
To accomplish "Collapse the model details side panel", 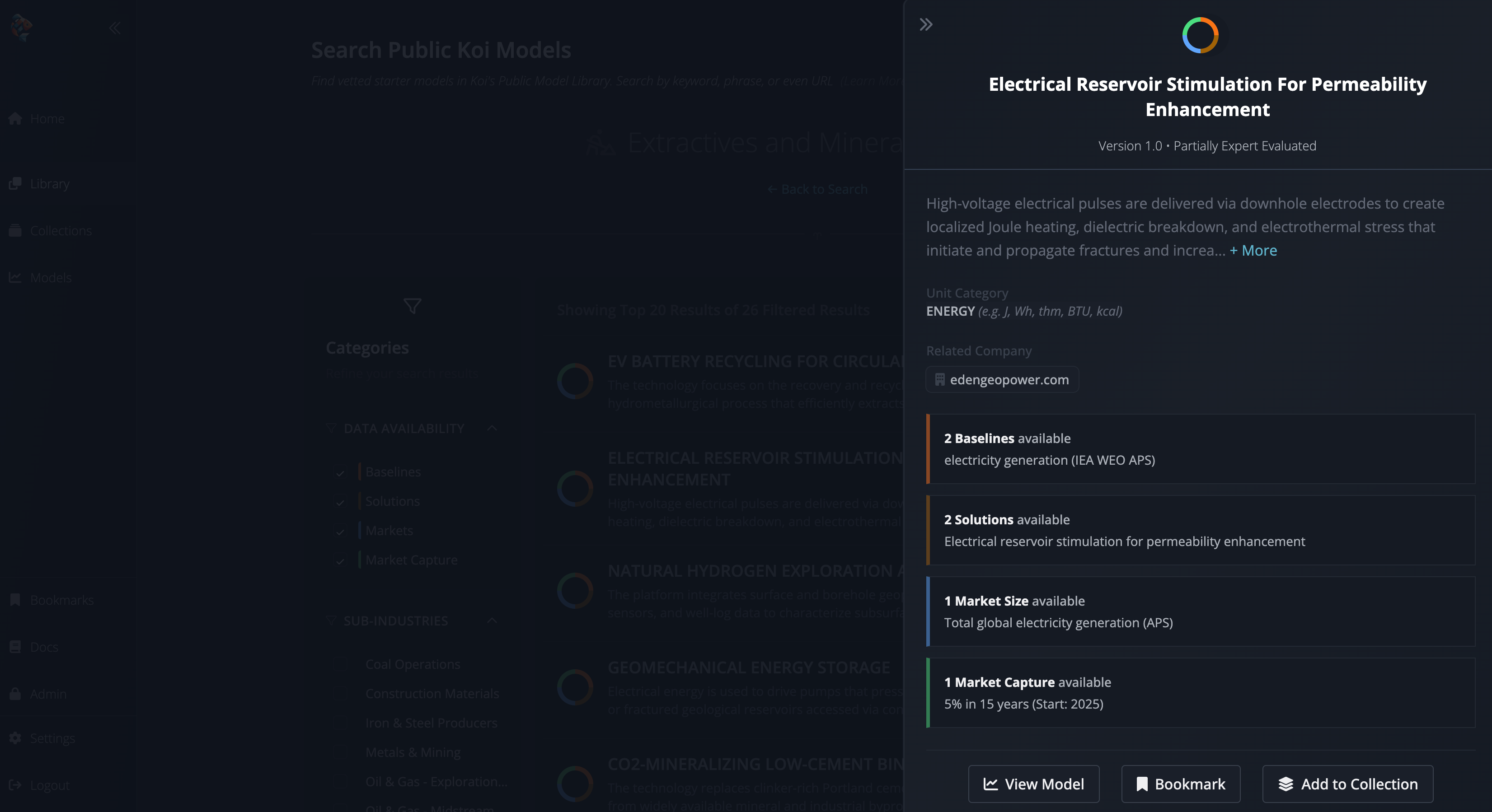I will (925, 24).
